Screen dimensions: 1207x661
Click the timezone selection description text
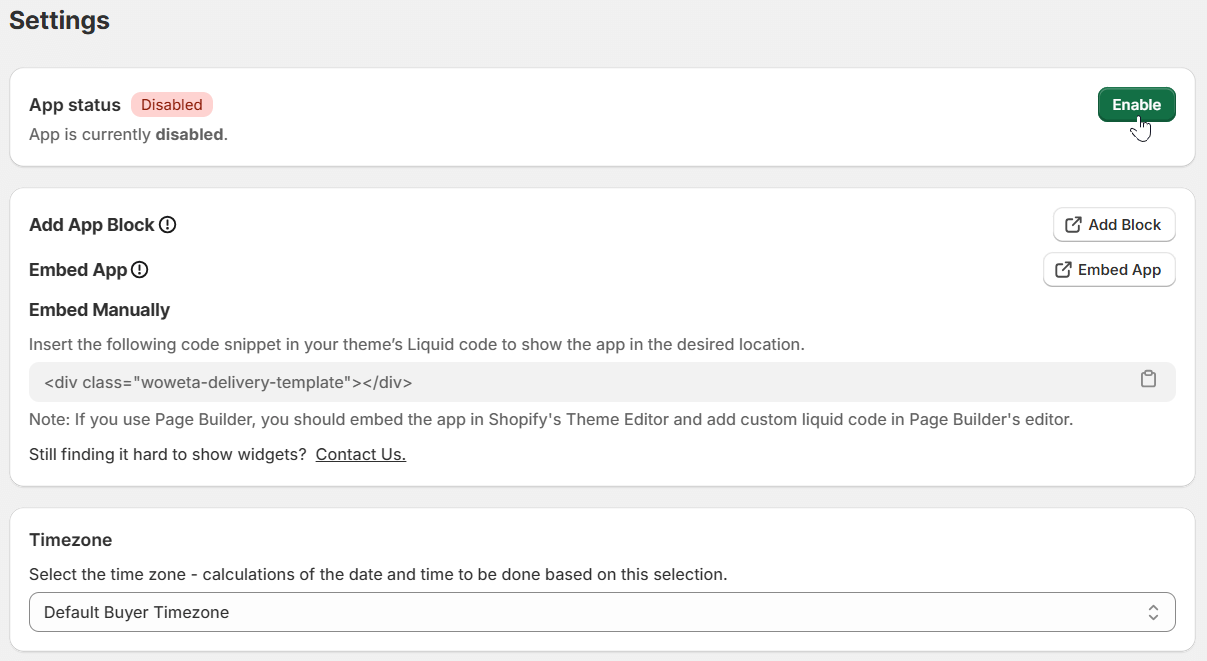tap(378, 574)
